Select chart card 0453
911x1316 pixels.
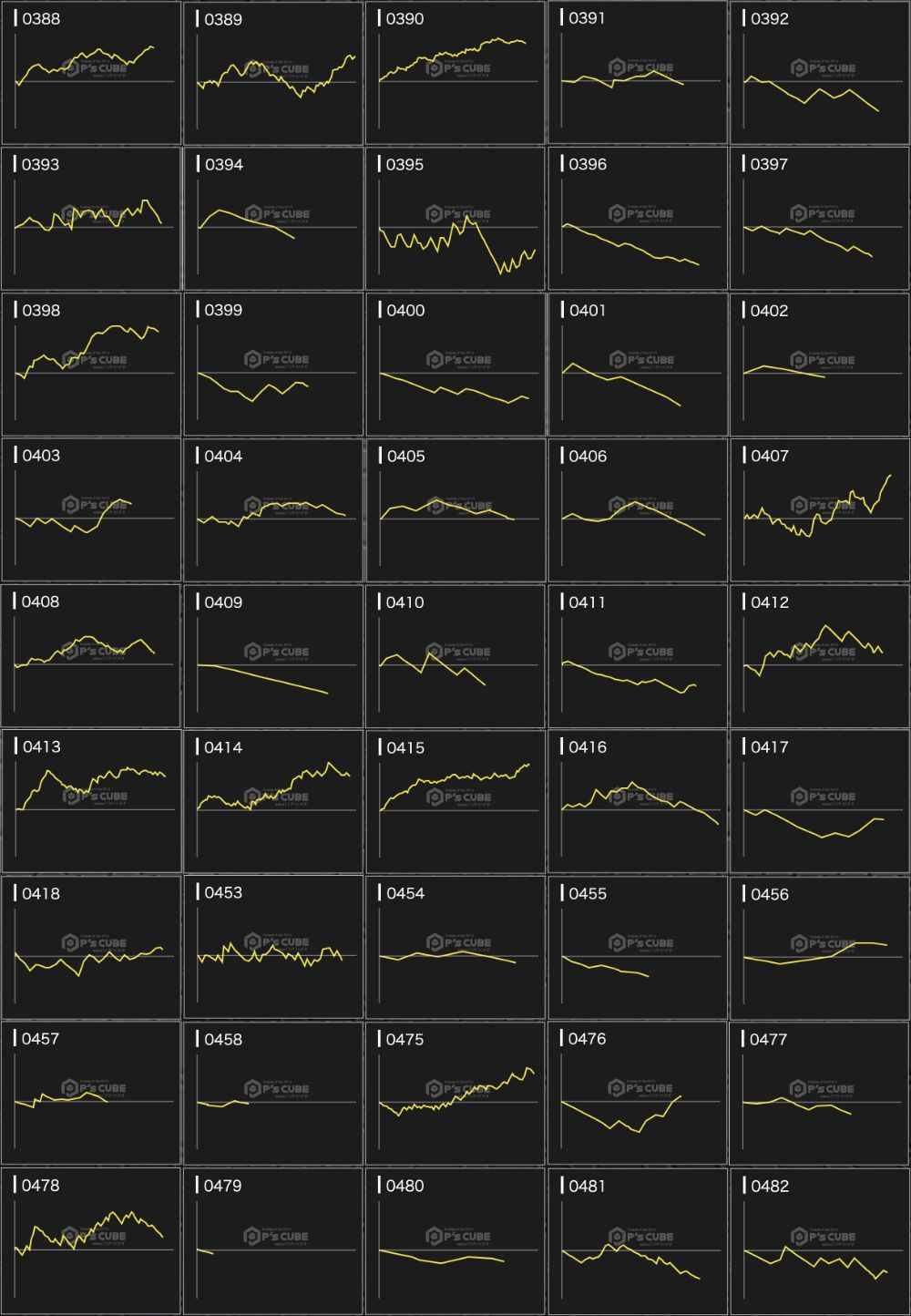tap(273, 948)
